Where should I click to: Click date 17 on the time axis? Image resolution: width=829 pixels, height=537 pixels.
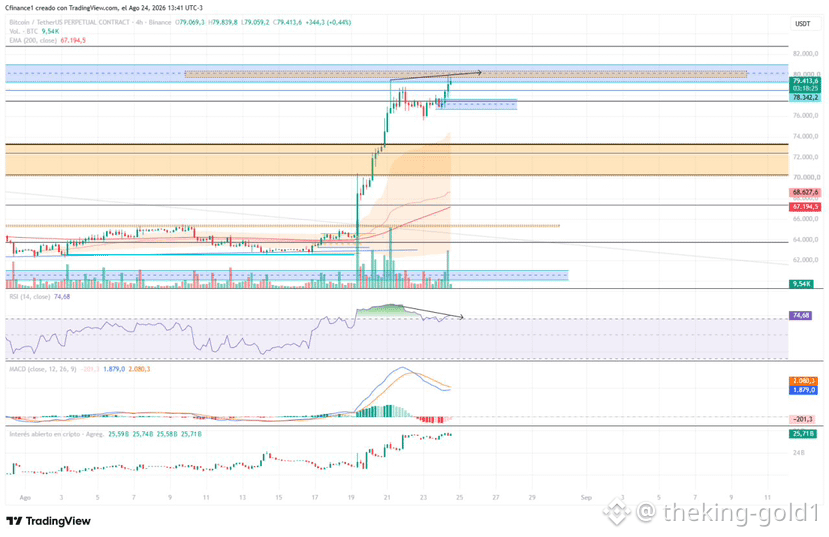[315, 498]
